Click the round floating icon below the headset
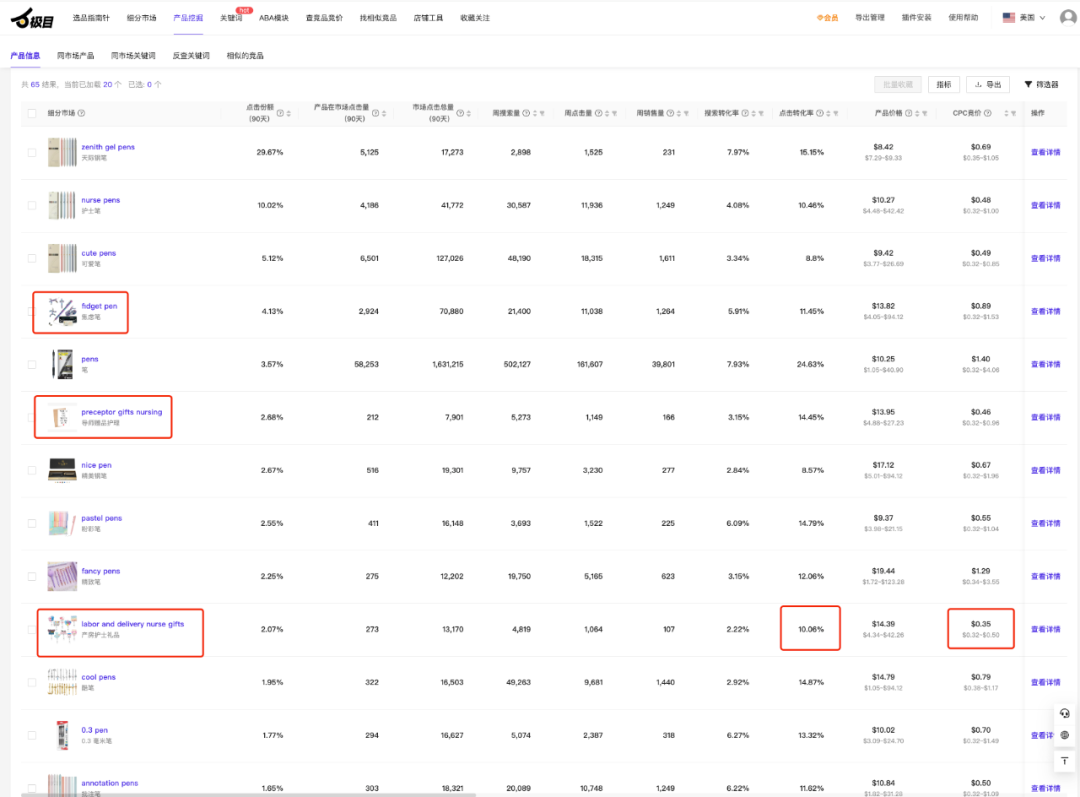 [x=1065, y=735]
